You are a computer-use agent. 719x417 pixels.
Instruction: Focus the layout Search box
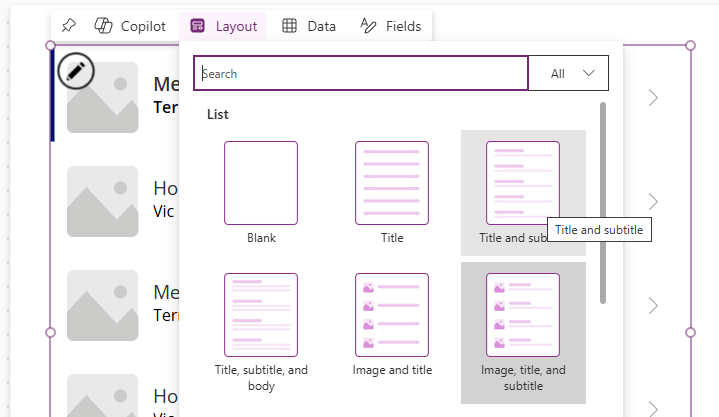pos(360,73)
